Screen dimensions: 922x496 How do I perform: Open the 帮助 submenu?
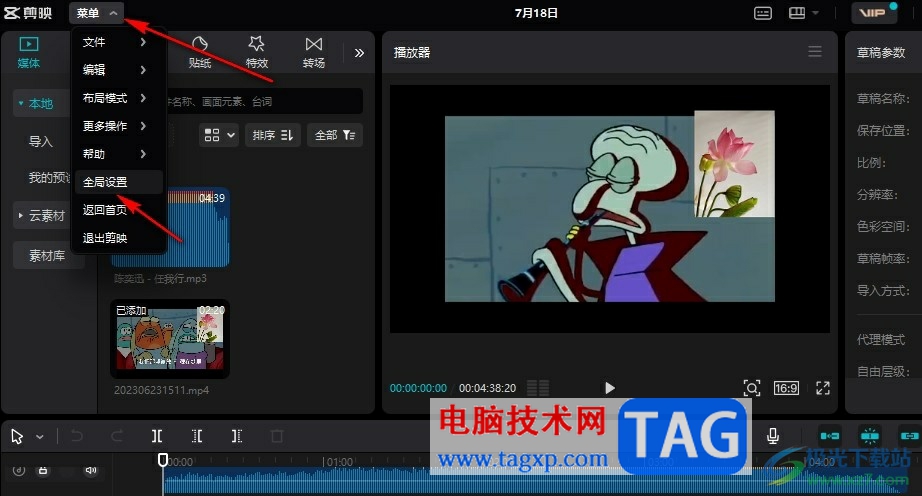(x=118, y=154)
